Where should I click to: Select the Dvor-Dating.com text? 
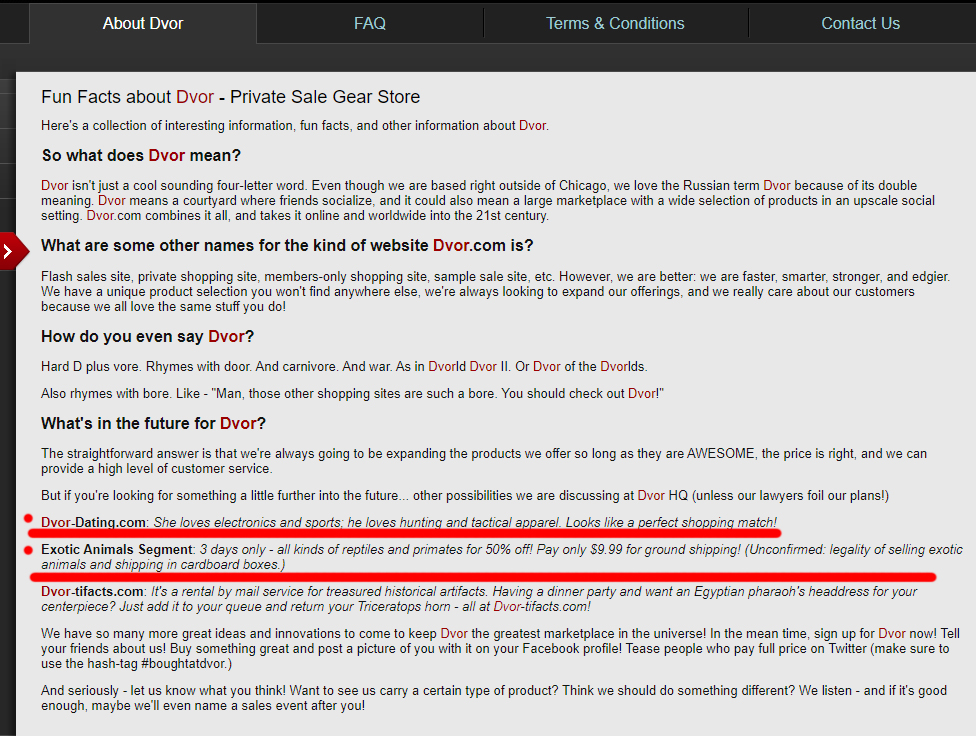(93, 522)
